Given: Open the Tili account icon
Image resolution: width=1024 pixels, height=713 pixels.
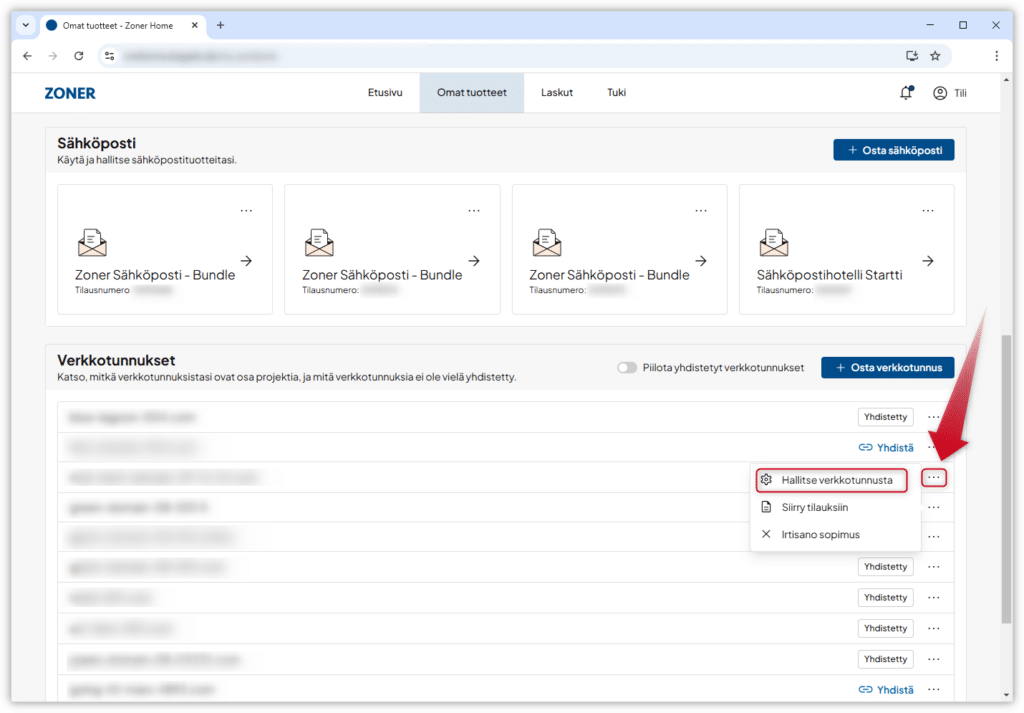Looking at the screenshot, I should click(940, 93).
